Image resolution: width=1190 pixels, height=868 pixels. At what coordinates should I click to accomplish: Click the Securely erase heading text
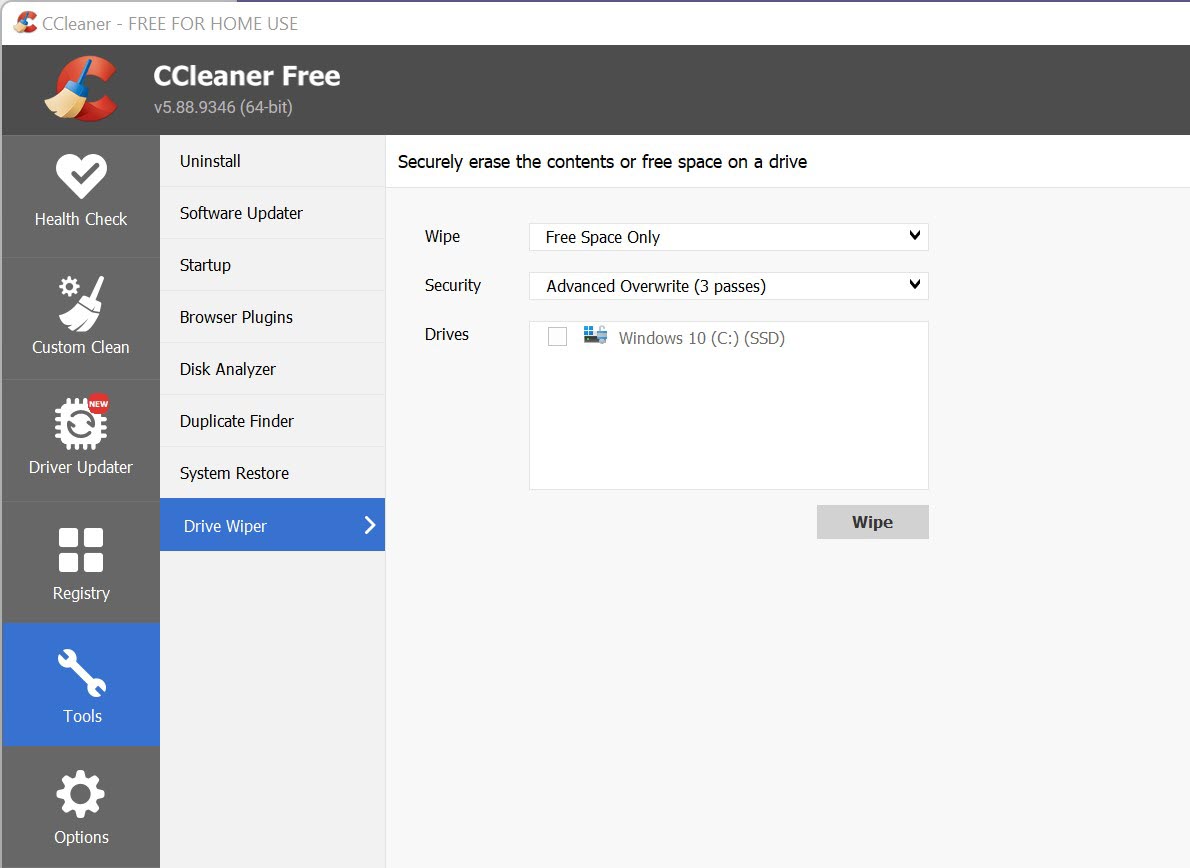coord(602,162)
